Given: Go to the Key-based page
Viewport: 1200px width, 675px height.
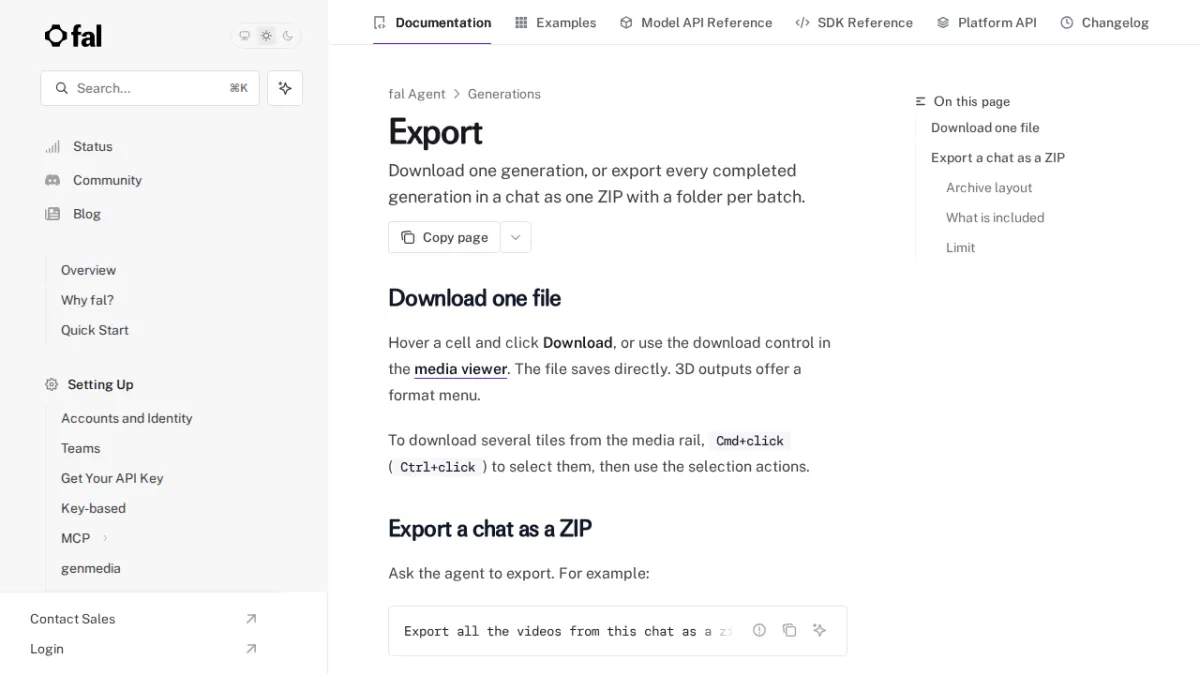Looking at the screenshot, I should pos(93,508).
